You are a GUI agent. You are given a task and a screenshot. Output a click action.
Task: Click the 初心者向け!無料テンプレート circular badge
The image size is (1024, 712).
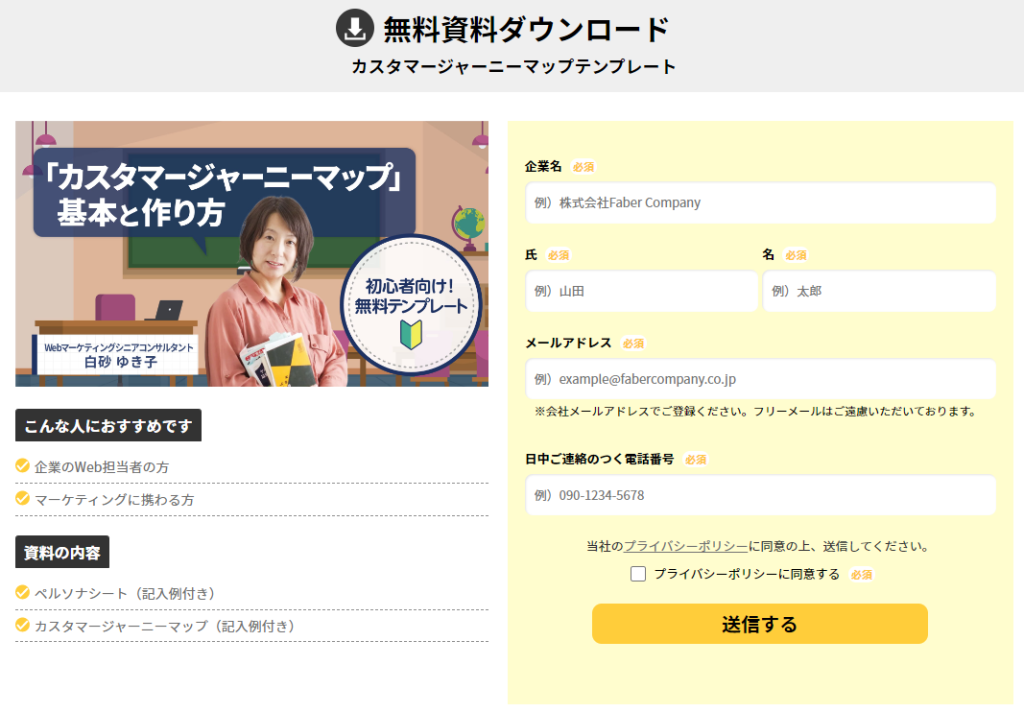pyautogui.click(x=411, y=304)
